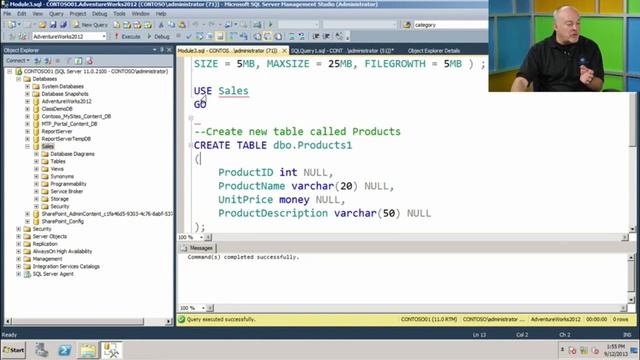The width and height of the screenshot is (640, 360).
Task: Select Results to Grid icon
Action: click(268, 36)
